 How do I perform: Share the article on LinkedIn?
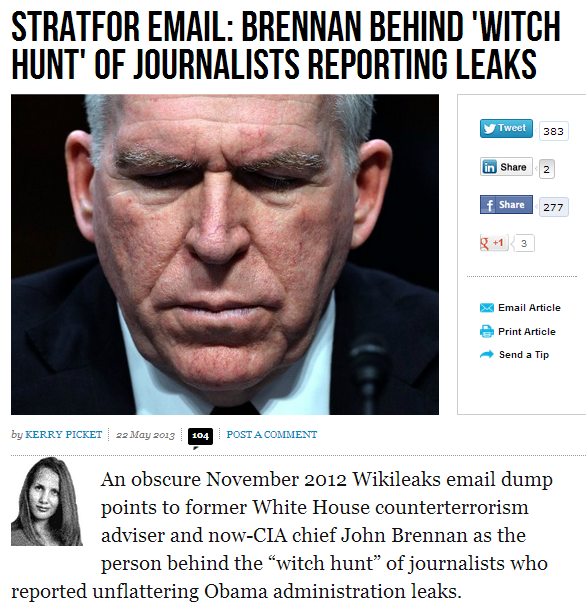tap(506, 167)
